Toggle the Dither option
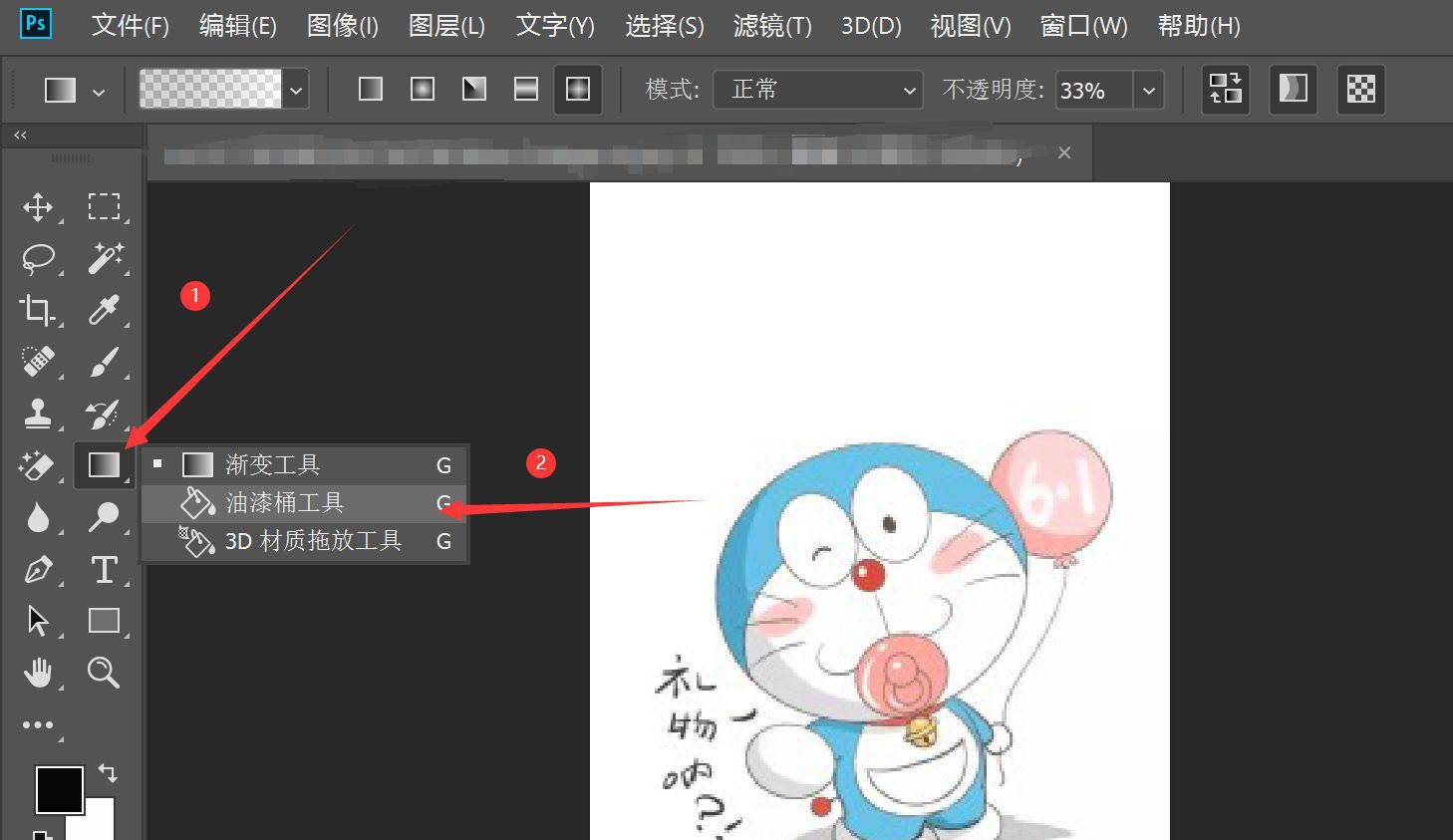The height and width of the screenshot is (840, 1453). pos(1294,90)
